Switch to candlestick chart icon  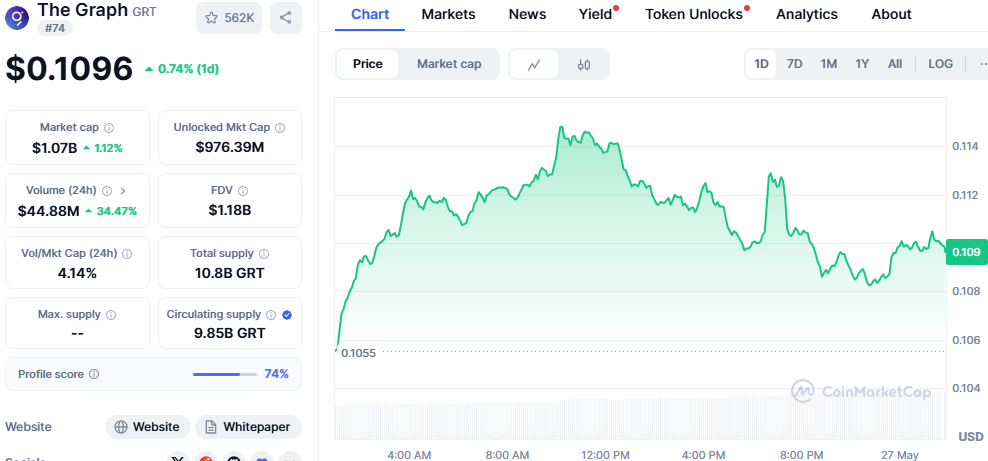(583, 64)
